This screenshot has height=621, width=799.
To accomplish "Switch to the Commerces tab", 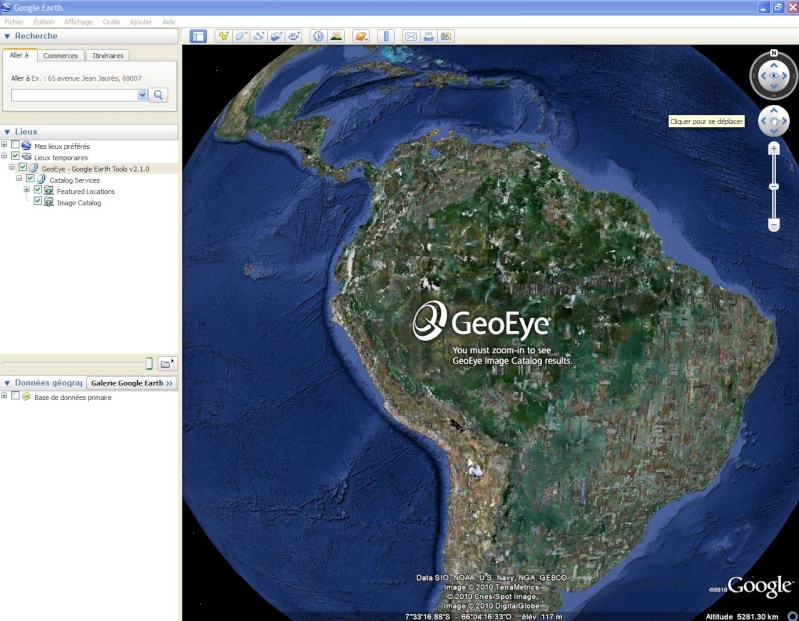I will click(x=61, y=56).
